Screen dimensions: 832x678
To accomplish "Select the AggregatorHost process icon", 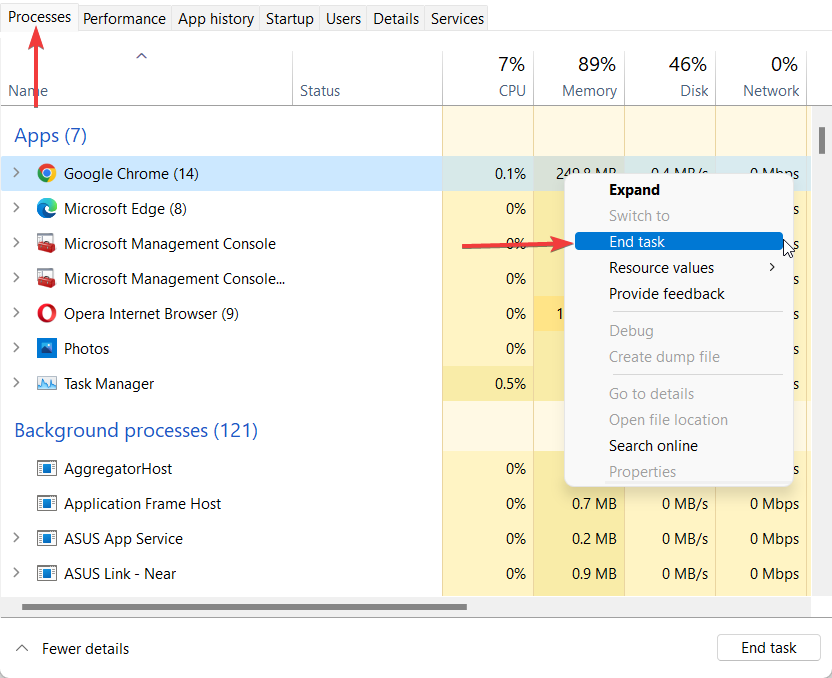I will [47, 468].
